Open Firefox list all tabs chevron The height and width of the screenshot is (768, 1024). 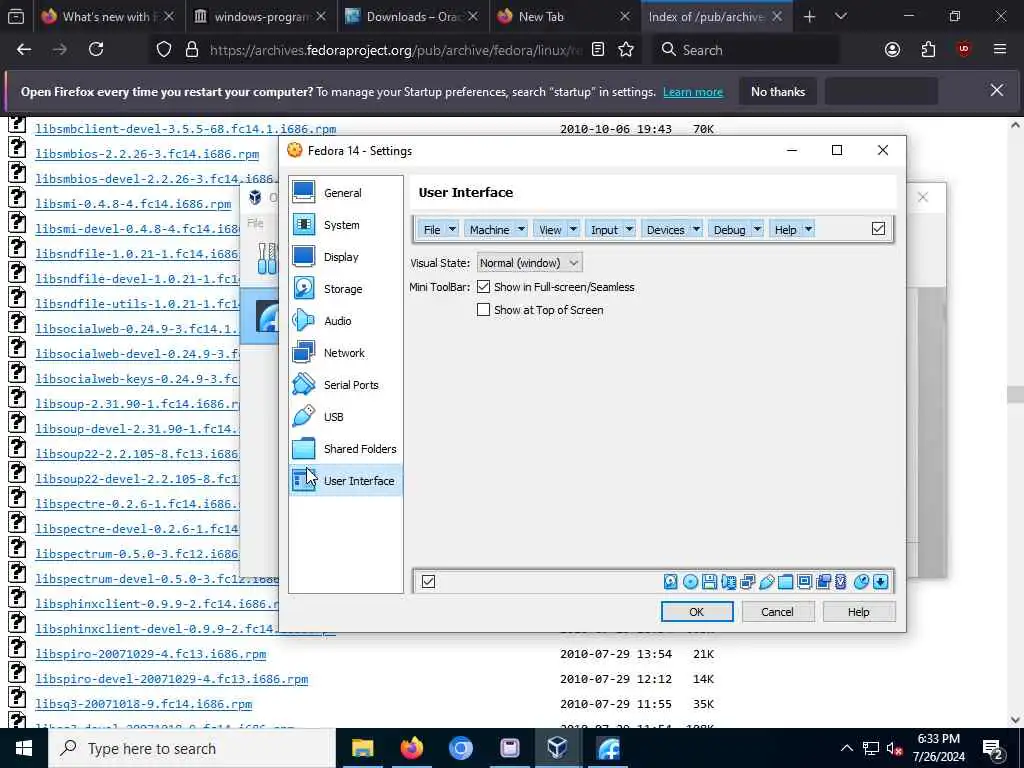(x=841, y=16)
